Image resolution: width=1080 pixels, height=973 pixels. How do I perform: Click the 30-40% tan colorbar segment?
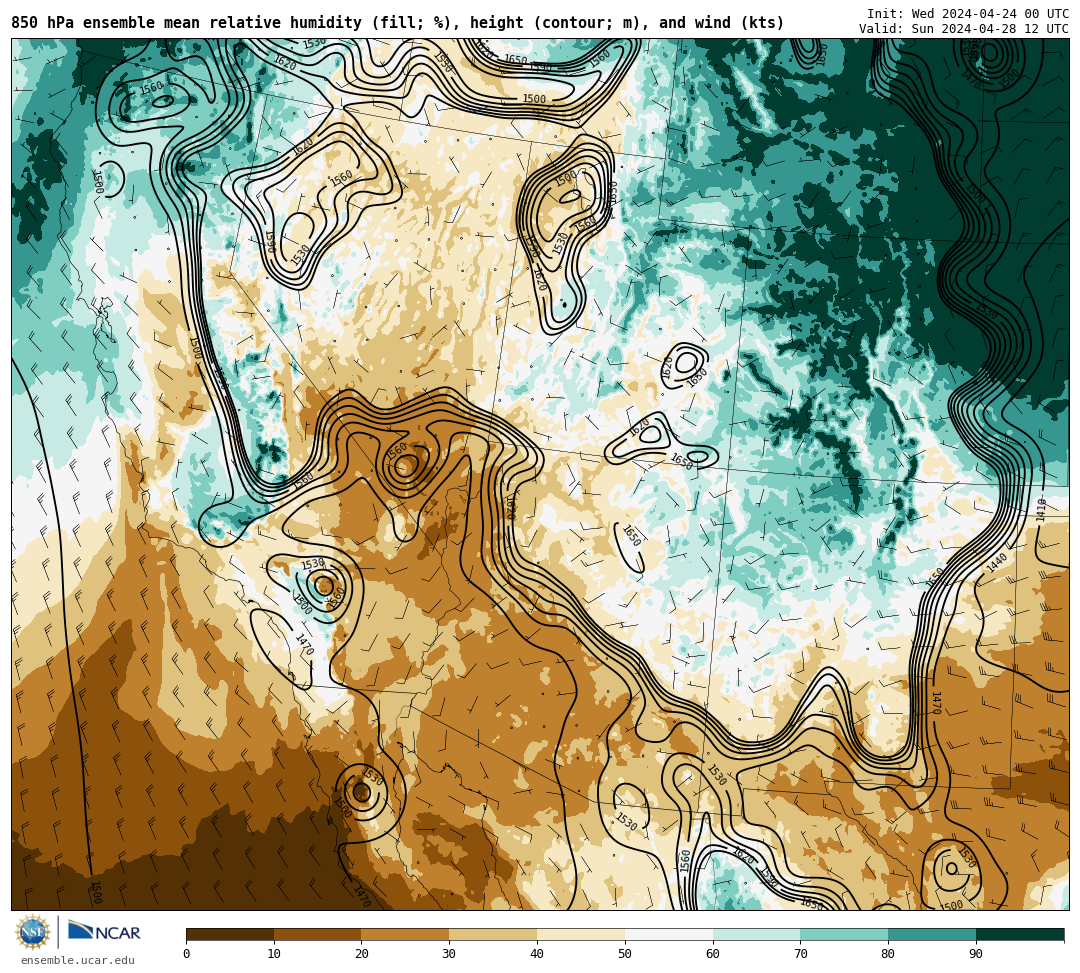pos(493,934)
